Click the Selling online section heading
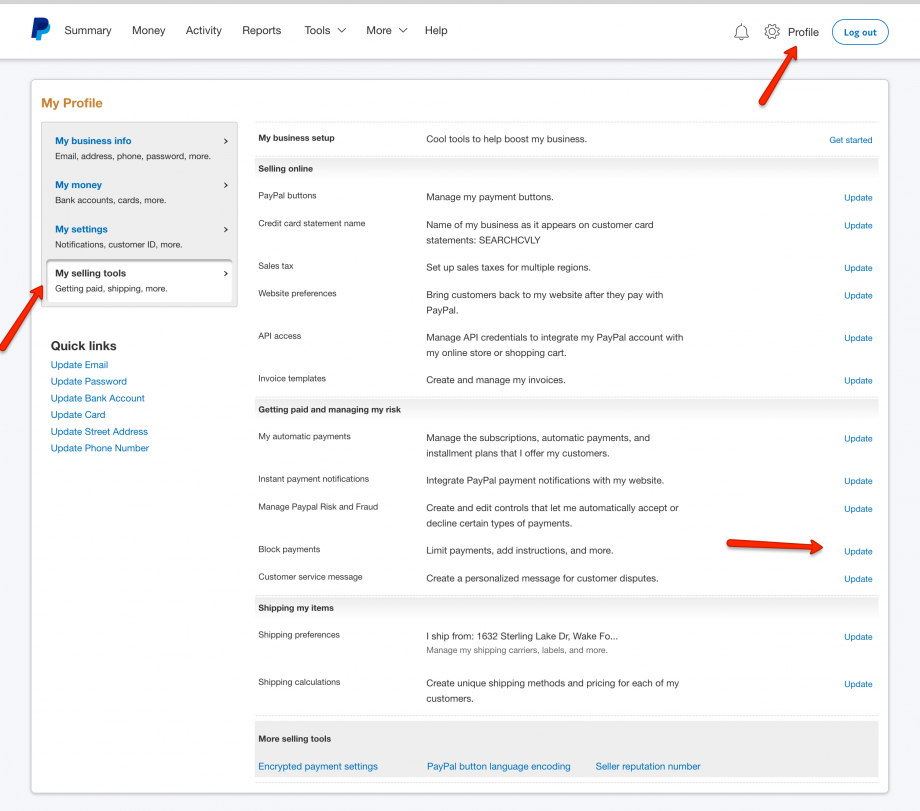The height and width of the screenshot is (811, 920). pos(286,169)
